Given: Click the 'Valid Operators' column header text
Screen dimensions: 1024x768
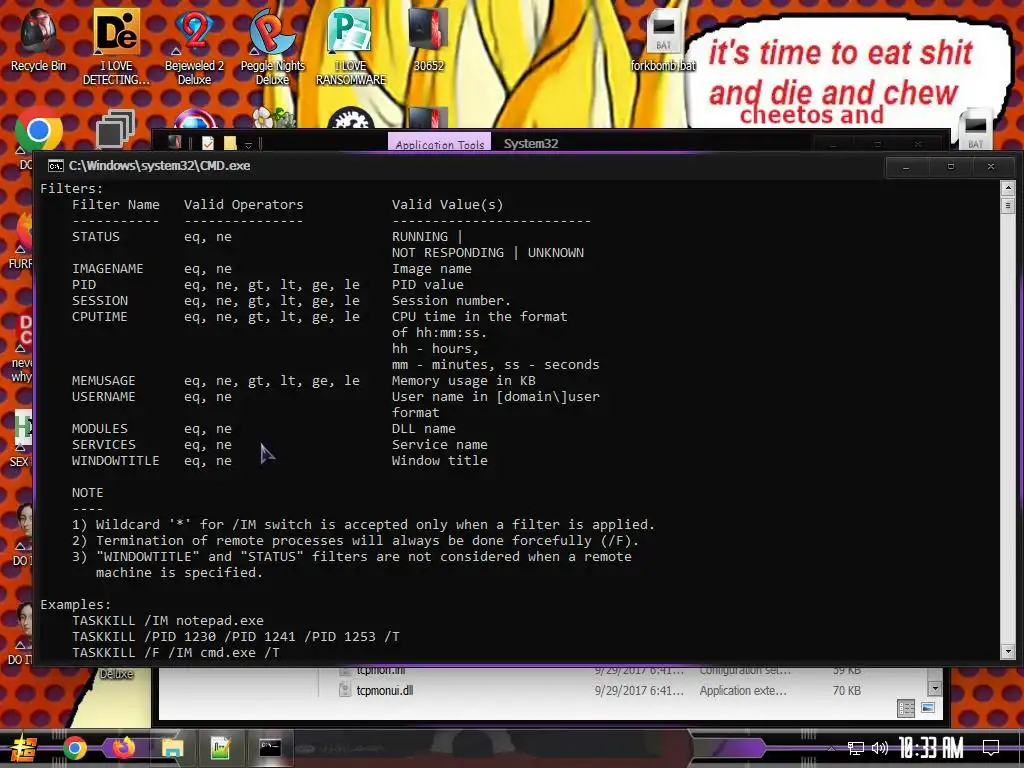Looking at the screenshot, I should click(x=244, y=204).
